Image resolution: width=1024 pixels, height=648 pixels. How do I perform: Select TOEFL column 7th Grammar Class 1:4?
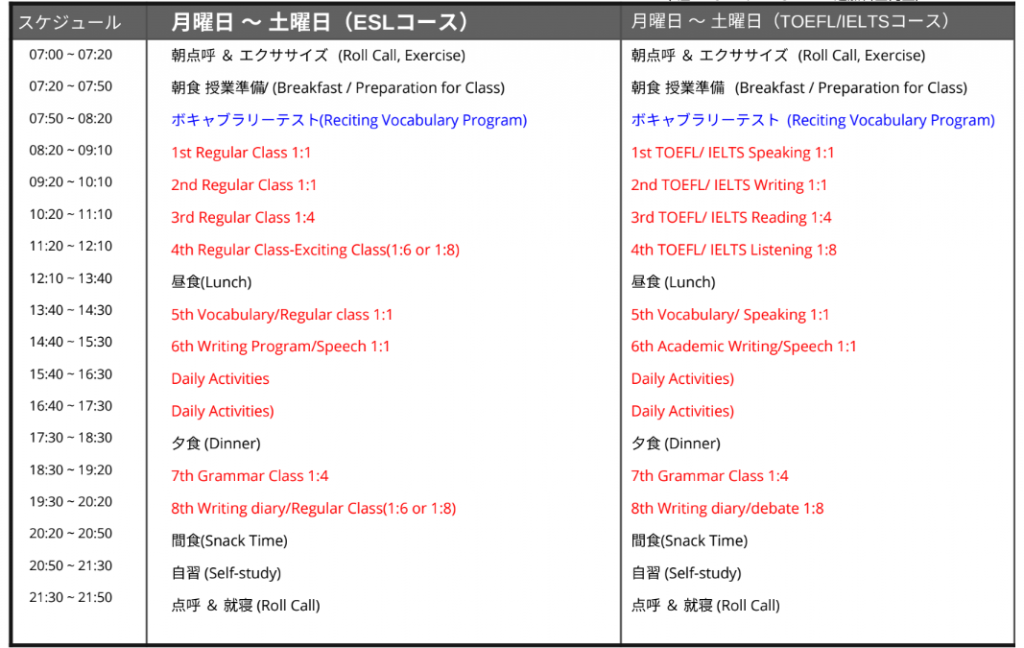709,476
